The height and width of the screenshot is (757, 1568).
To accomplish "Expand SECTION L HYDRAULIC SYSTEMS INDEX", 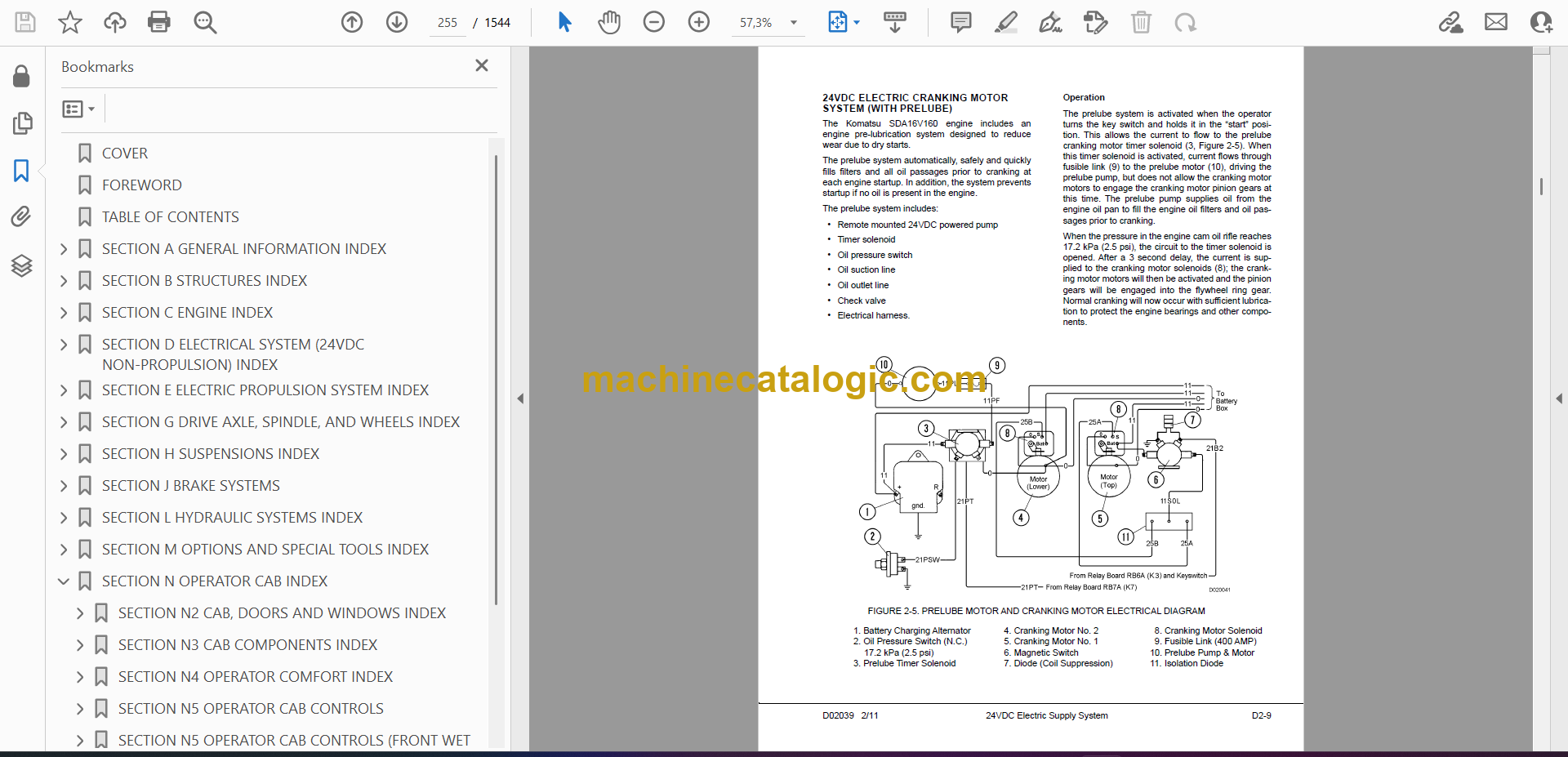I will (x=64, y=518).
